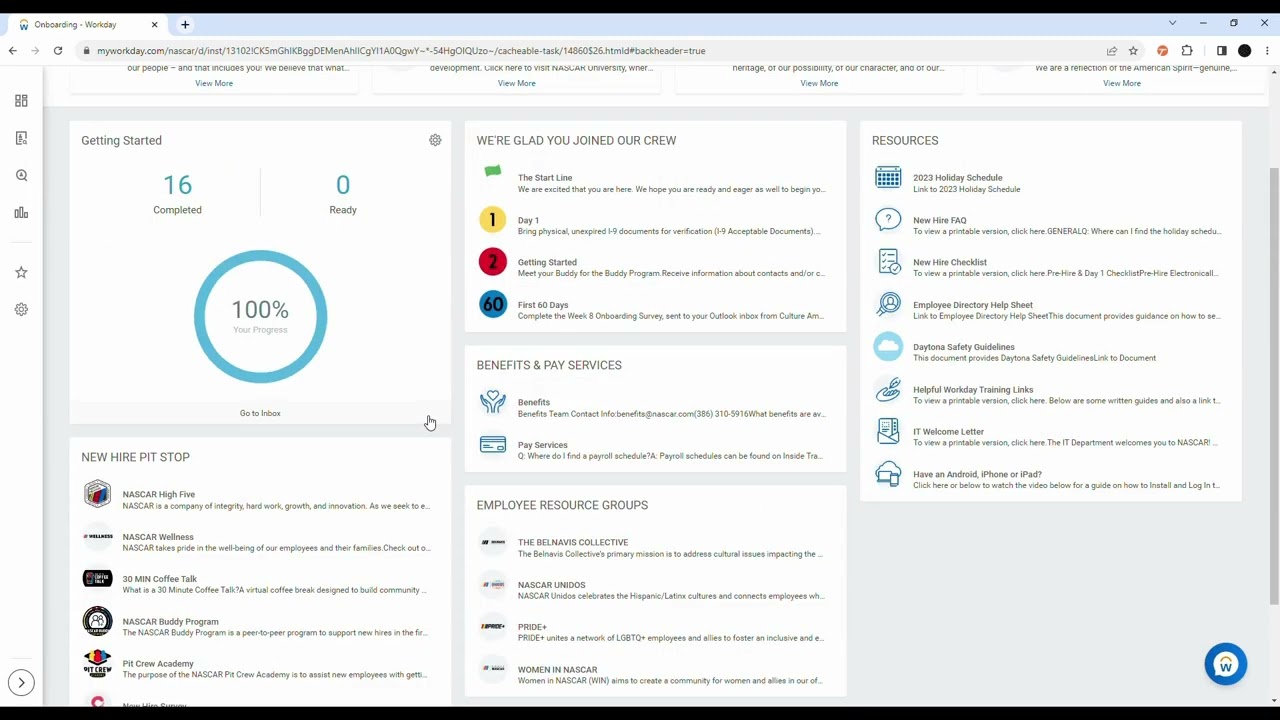Open Getting Started settings gear
The height and width of the screenshot is (720, 1280).
[435, 140]
